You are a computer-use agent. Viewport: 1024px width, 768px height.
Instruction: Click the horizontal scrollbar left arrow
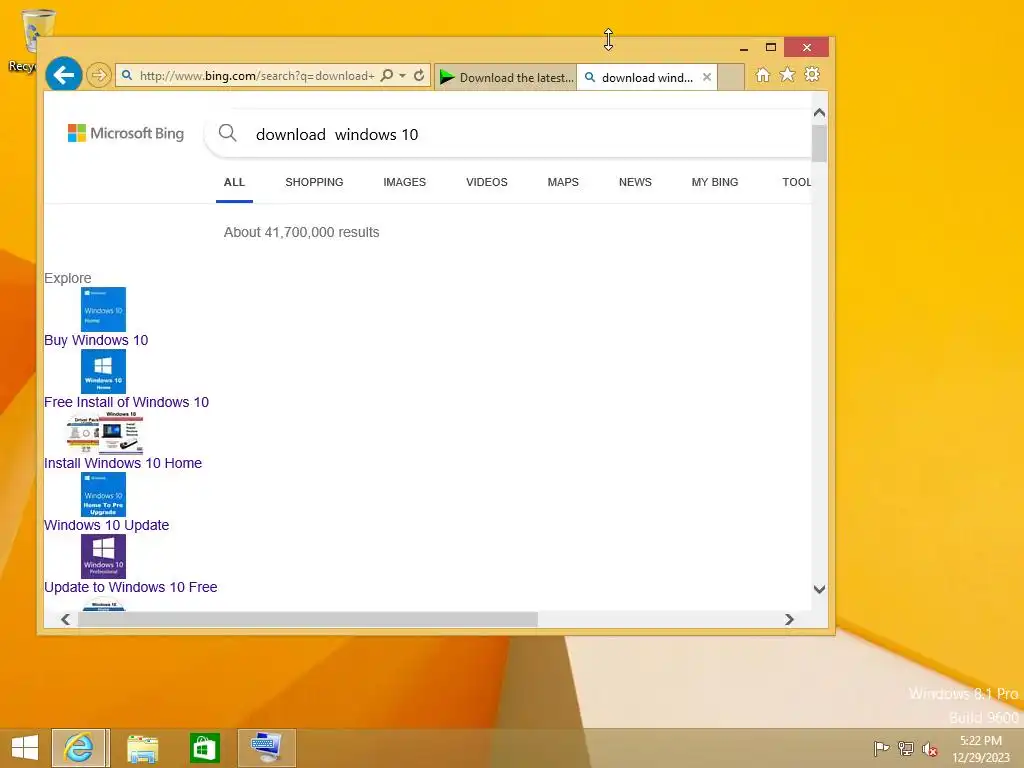click(65, 619)
